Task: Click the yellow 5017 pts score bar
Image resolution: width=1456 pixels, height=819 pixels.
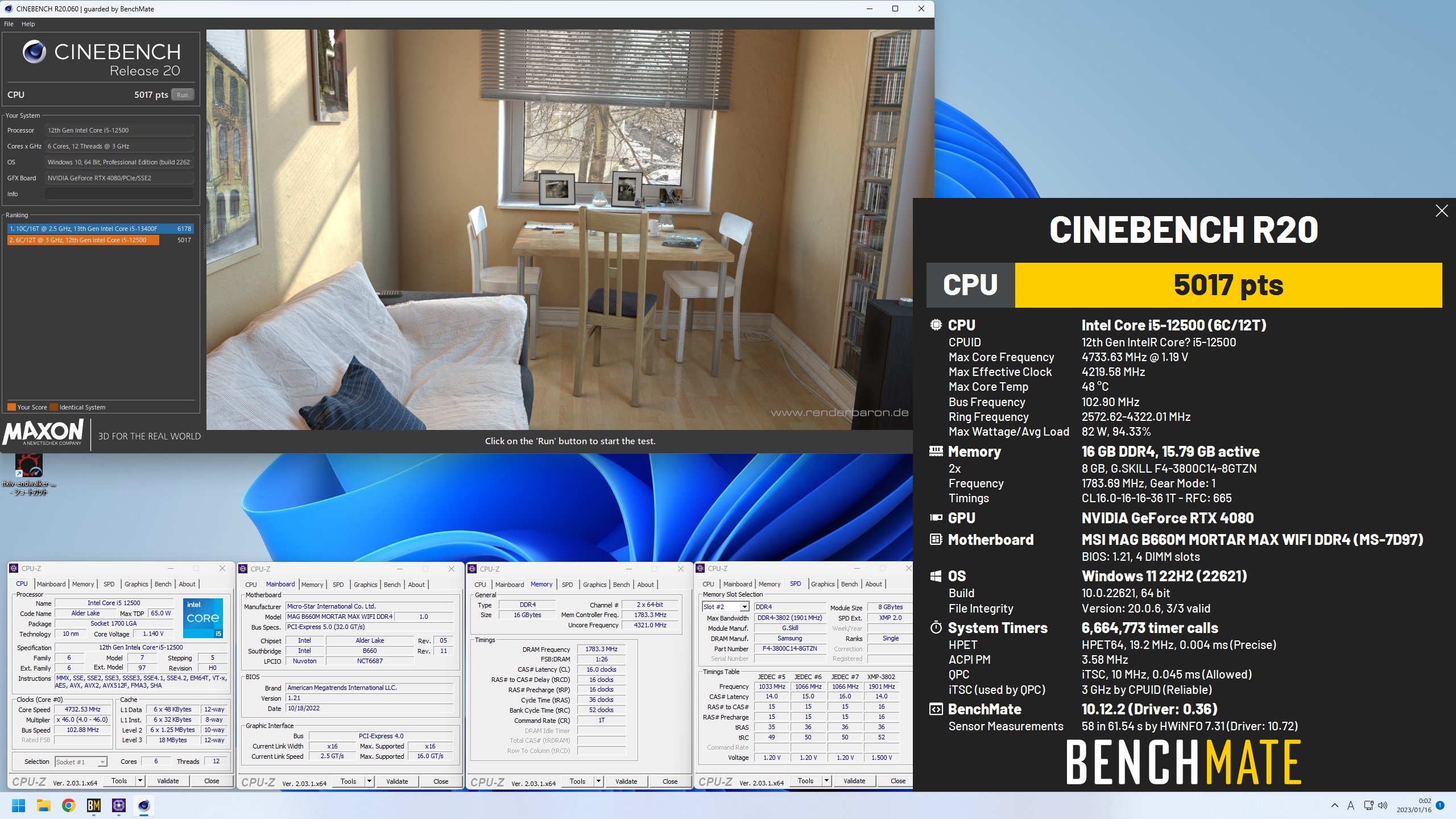Action: point(1228,285)
